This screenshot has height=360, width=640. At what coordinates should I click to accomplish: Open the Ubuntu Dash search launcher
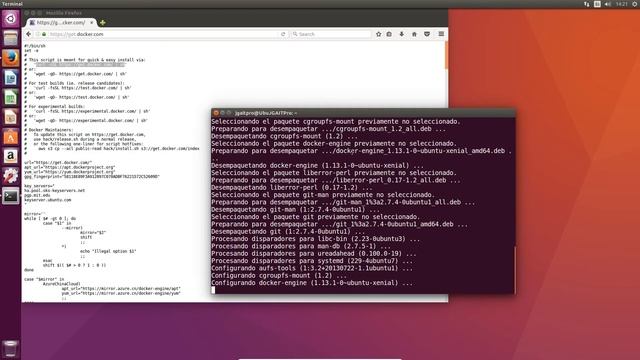pyautogui.click(x=11, y=19)
